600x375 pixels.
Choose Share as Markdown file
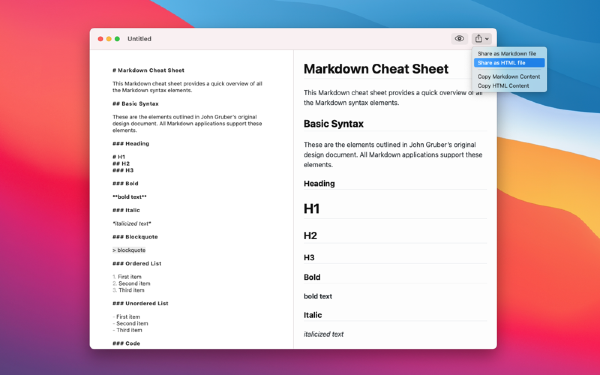507,54
